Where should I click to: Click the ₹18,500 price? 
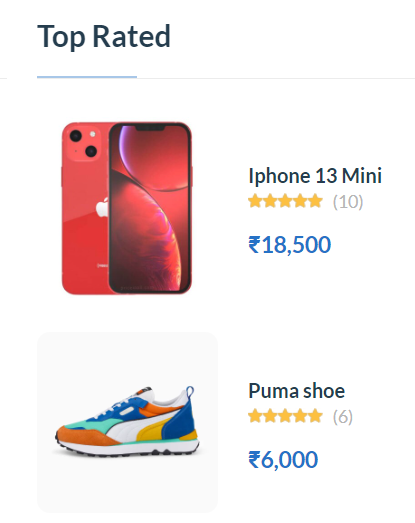tap(290, 244)
